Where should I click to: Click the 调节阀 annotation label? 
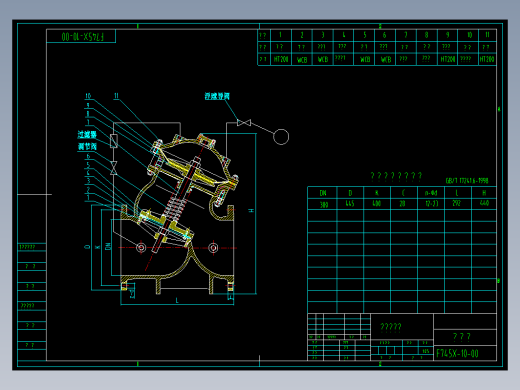[x=87, y=146]
